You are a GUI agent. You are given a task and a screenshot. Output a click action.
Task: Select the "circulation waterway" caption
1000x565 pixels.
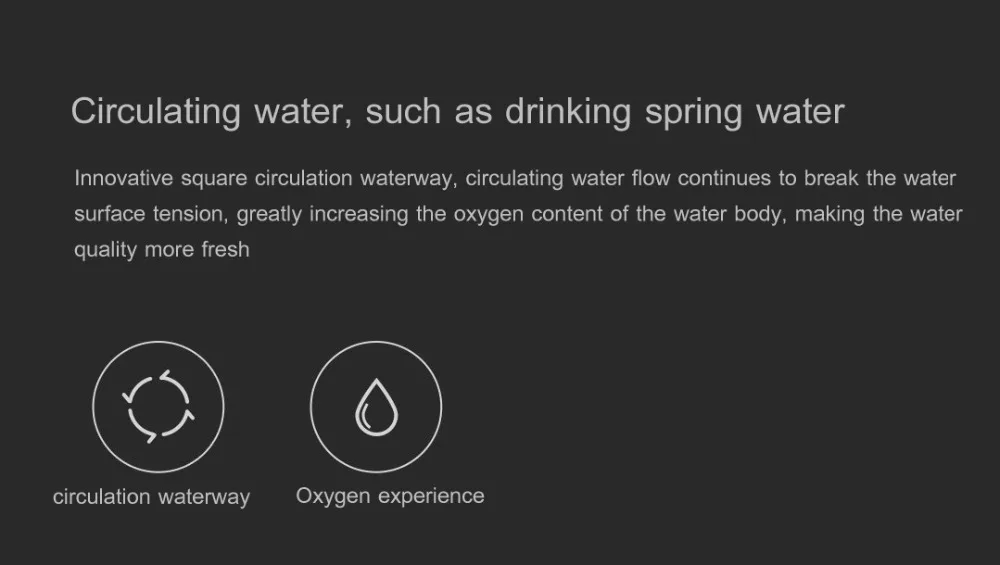click(151, 497)
